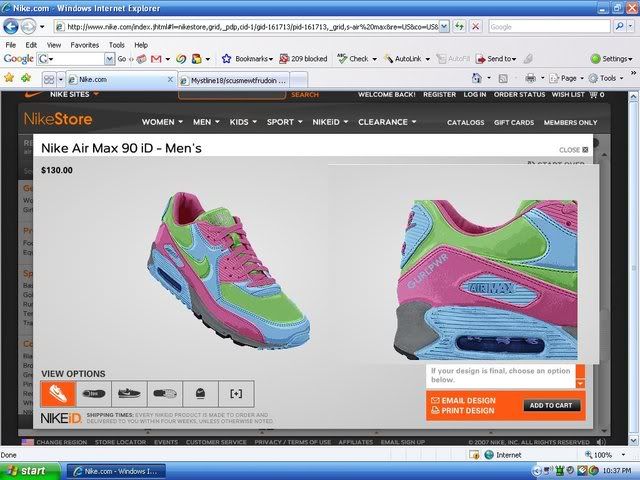This screenshot has width=640, height=480.
Task: Click the shopping cart icon in header
Action: coord(593,95)
